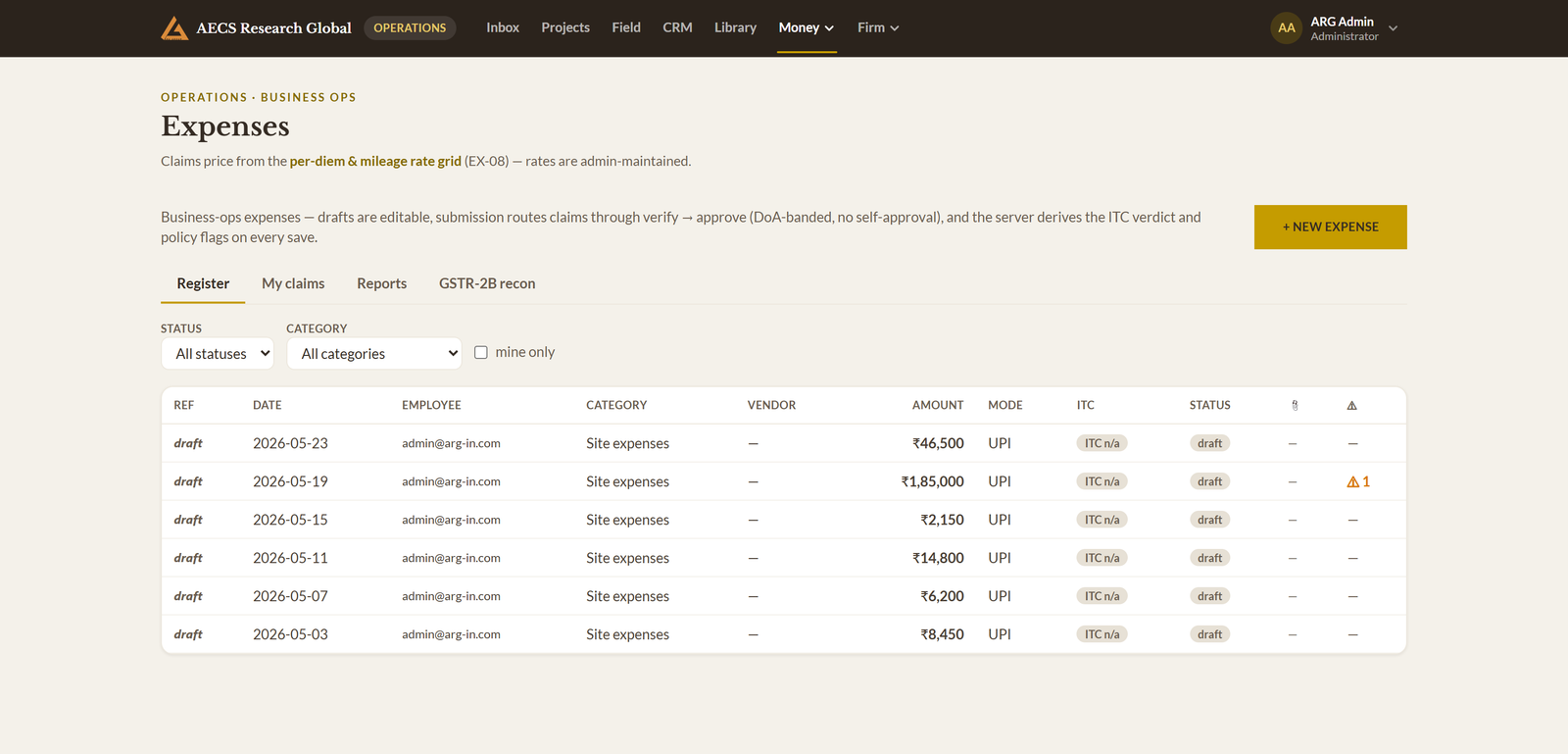Open the All categories dropdown
Screen dimensions: 1568x754
point(374,354)
